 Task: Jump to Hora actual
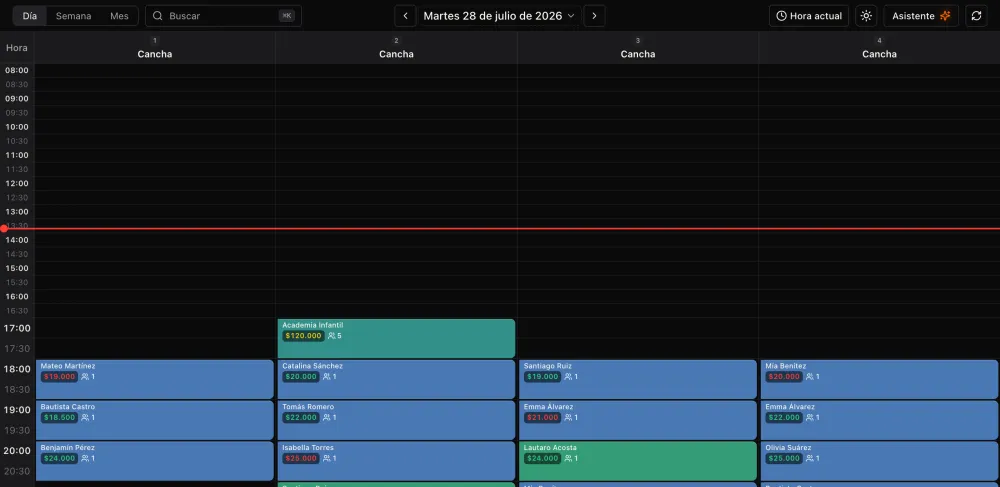click(809, 16)
